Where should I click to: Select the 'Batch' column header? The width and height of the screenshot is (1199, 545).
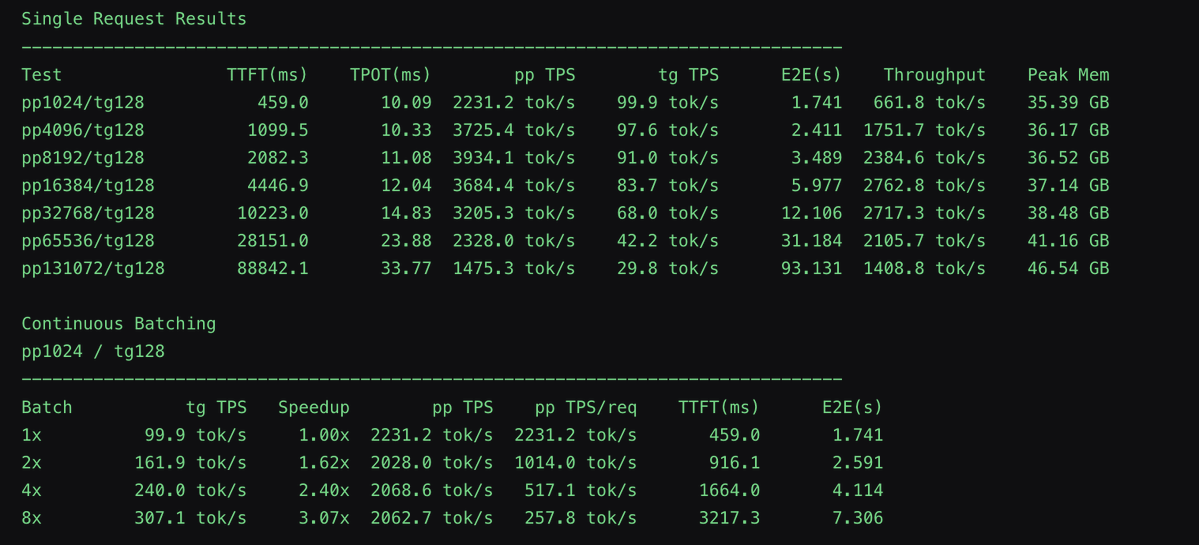[x=47, y=407]
